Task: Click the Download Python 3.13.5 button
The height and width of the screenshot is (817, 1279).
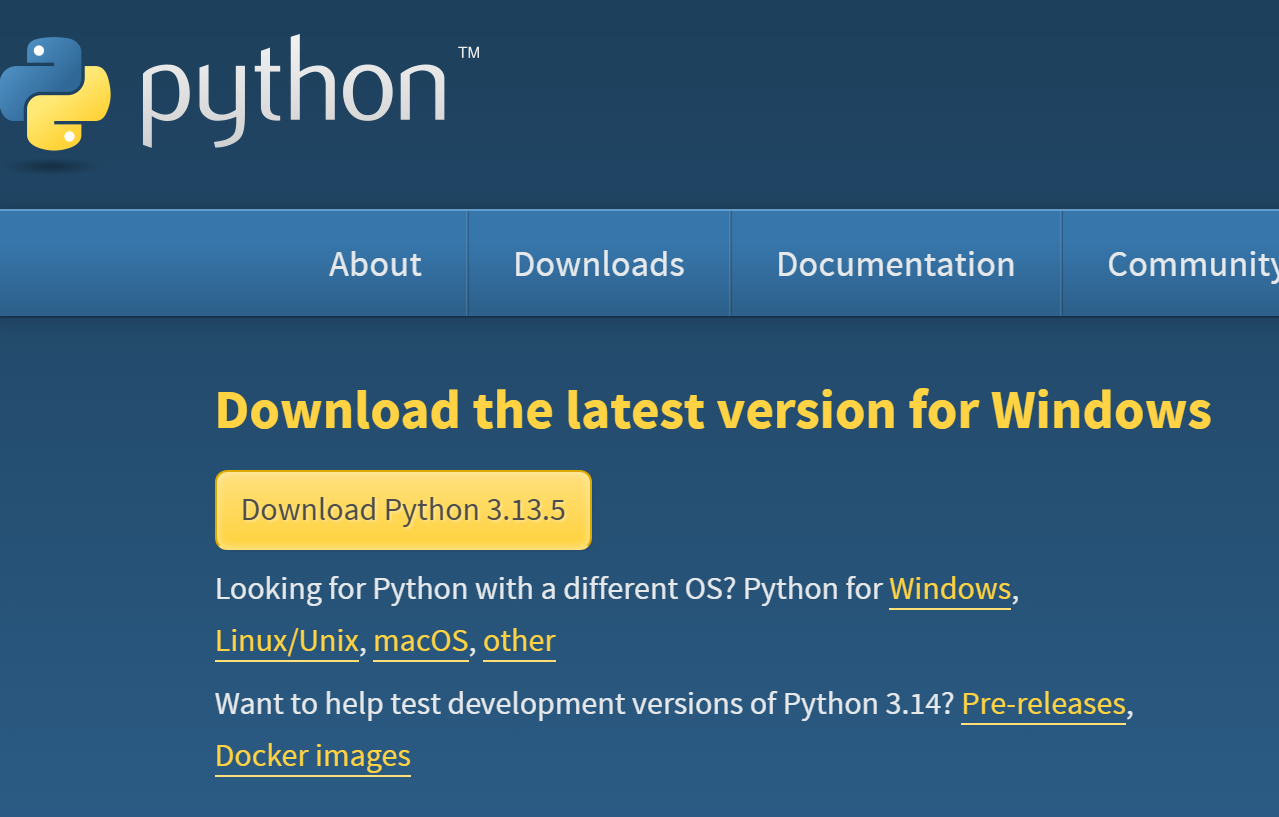Action: (403, 510)
